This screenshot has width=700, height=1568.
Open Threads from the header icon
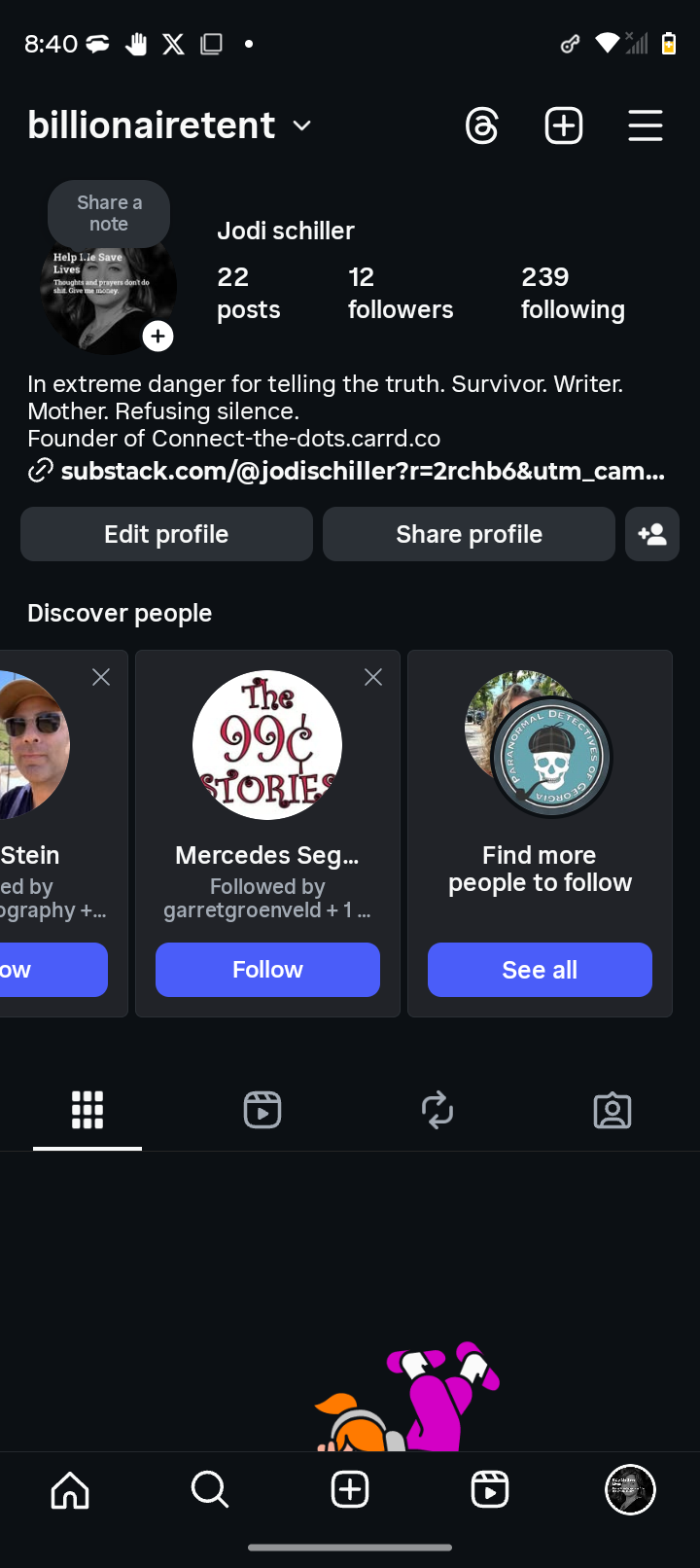482,126
